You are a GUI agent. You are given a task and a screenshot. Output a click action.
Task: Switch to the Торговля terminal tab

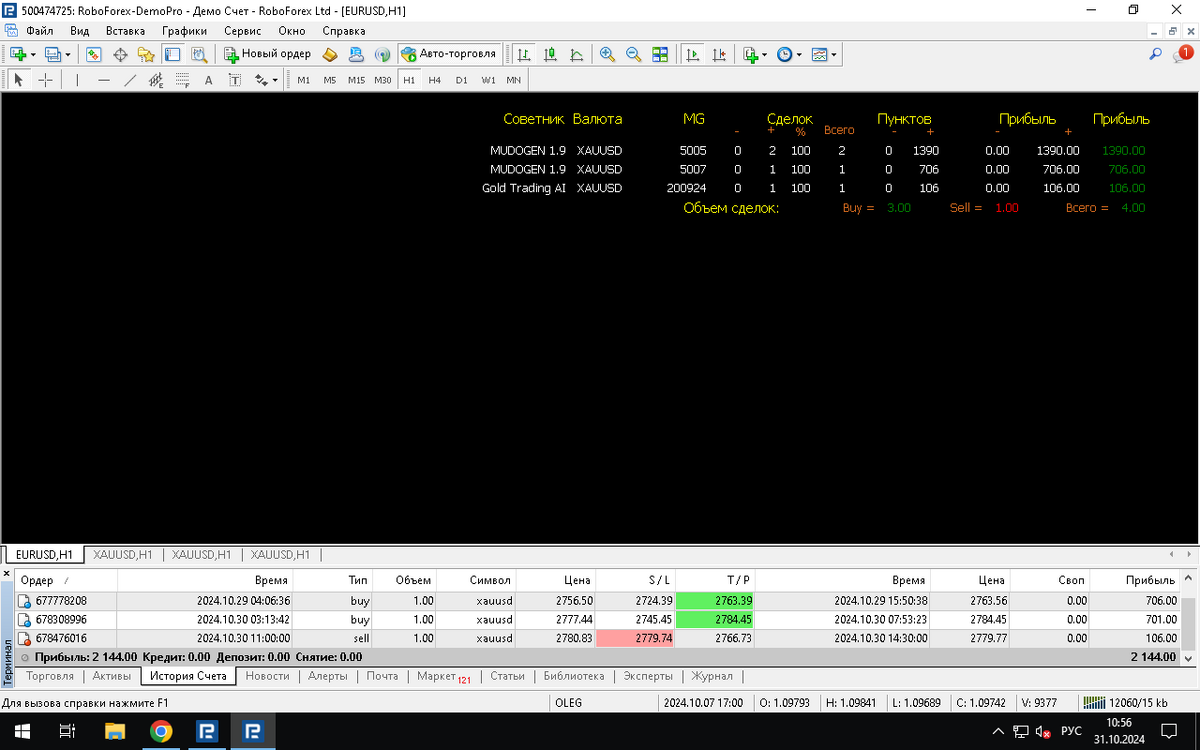coord(50,676)
